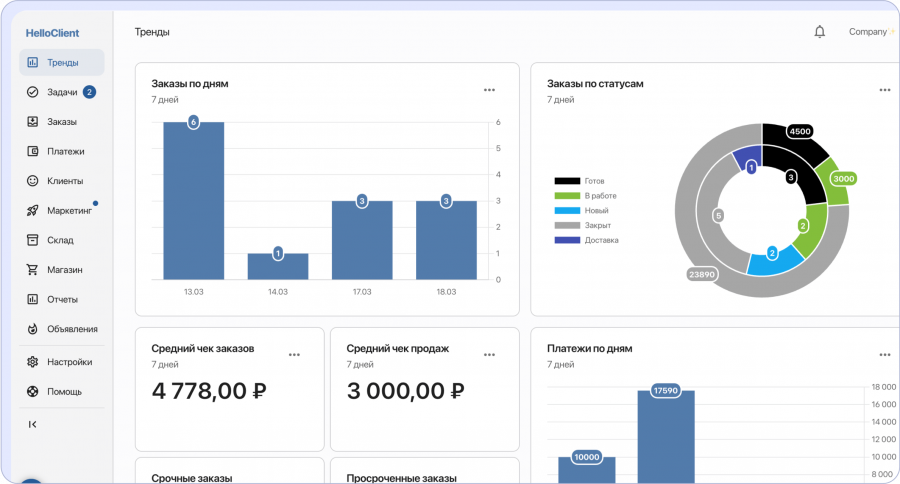Screen dimensions: 900x484
Task: Open Настройки page
Action: pyautogui.click(x=62, y=362)
